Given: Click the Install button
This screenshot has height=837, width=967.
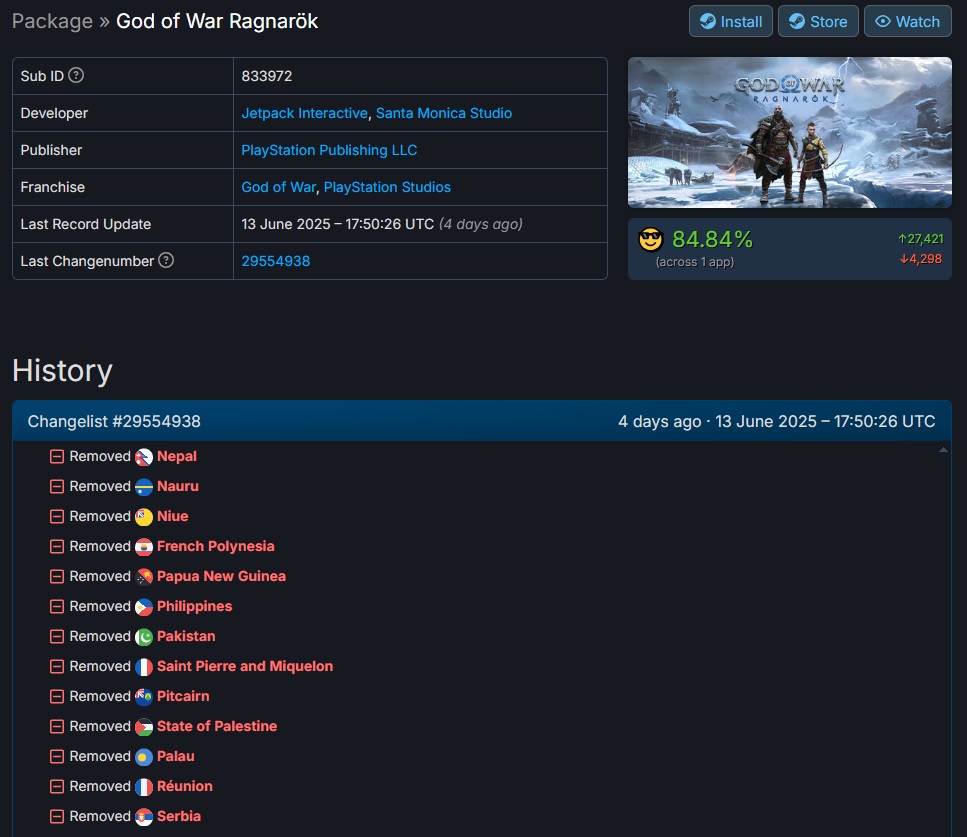Looking at the screenshot, I should click(731, 22).
